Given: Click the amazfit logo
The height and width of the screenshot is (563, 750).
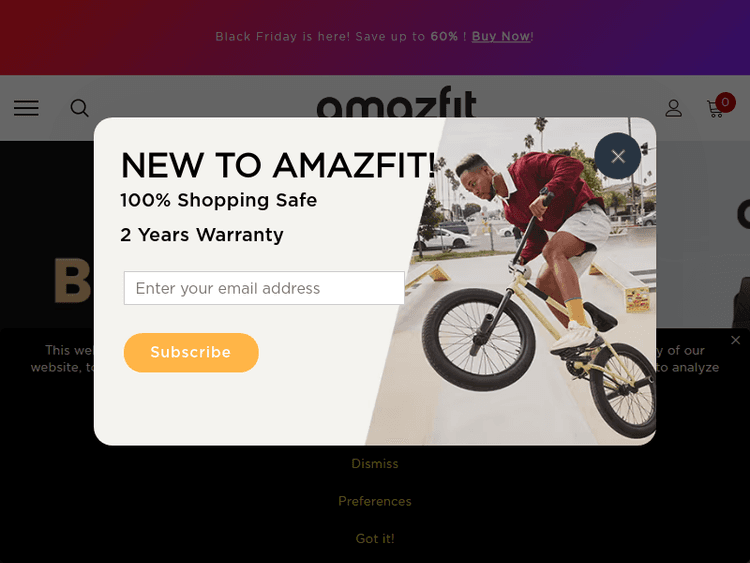Looking at the screenshot, I should (397, 102).
